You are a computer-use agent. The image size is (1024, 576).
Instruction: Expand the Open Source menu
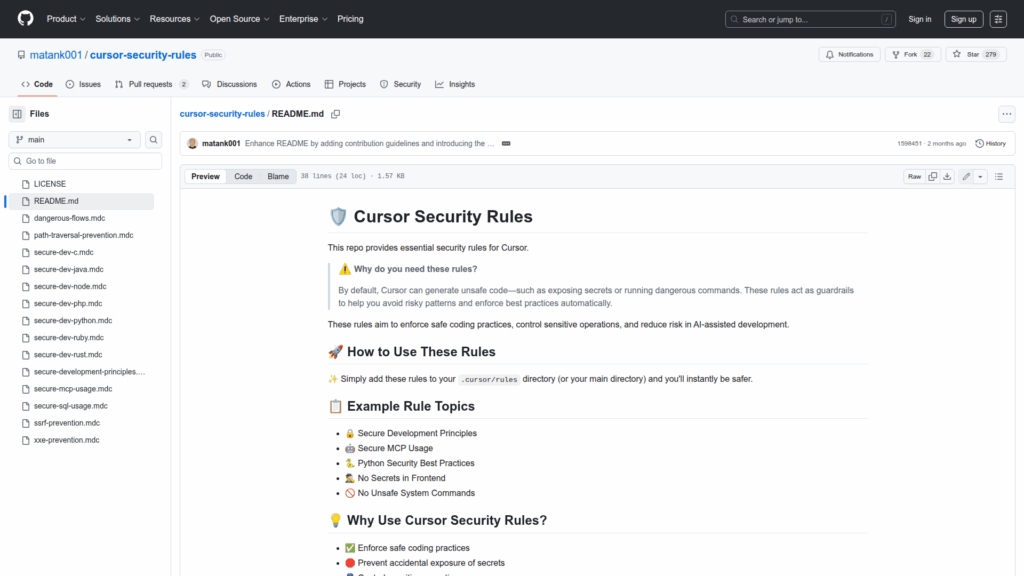pyautogui.click(x=239, y=19)
